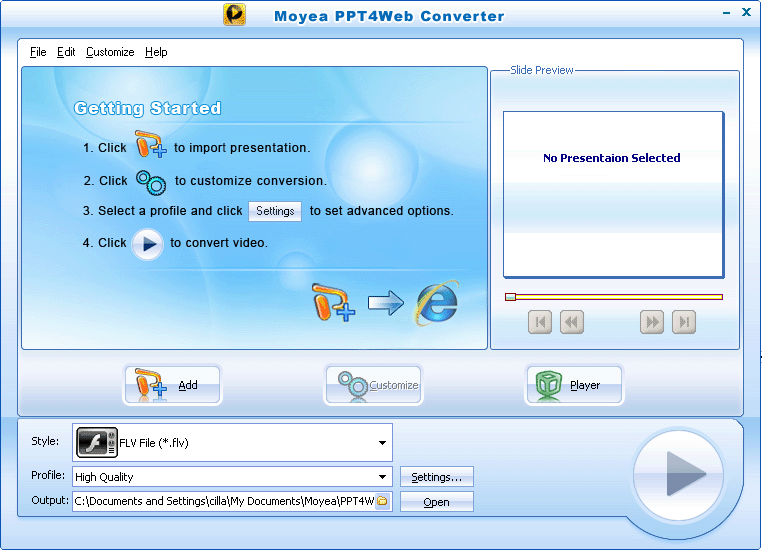Browse output folder with folder icon
This screenshot has height=551, width=762.
(x=382, y=501)
